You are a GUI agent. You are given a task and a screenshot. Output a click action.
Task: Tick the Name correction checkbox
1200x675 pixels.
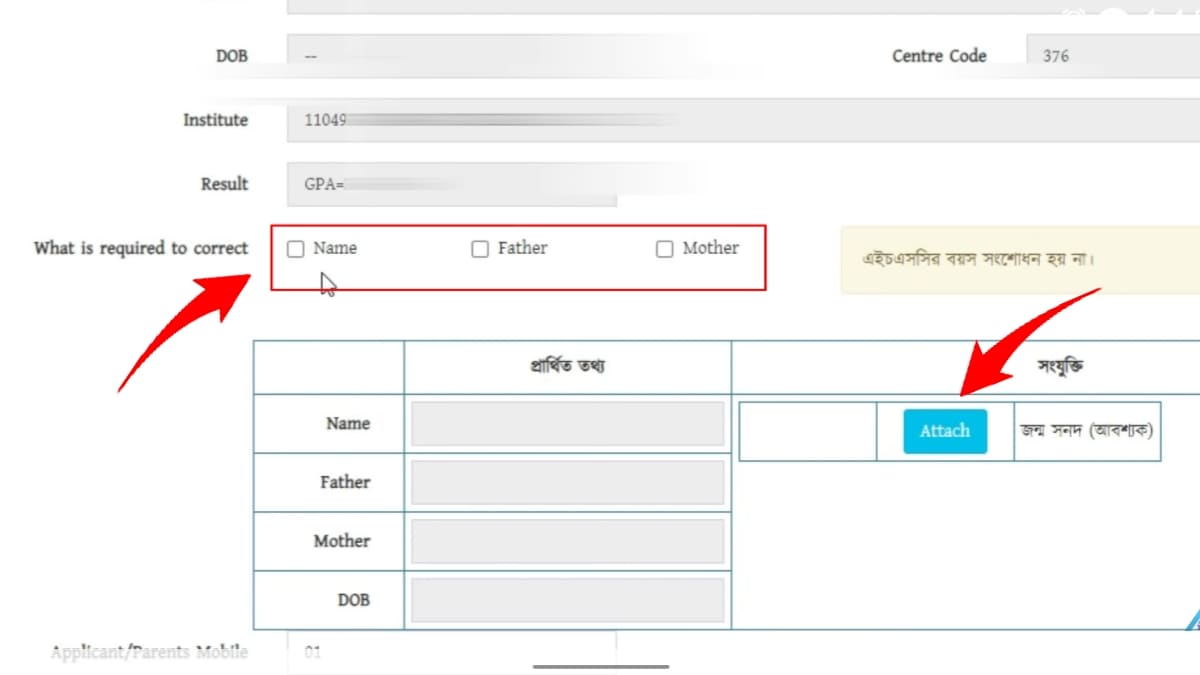pyautogui.click(x=296, y=249)
